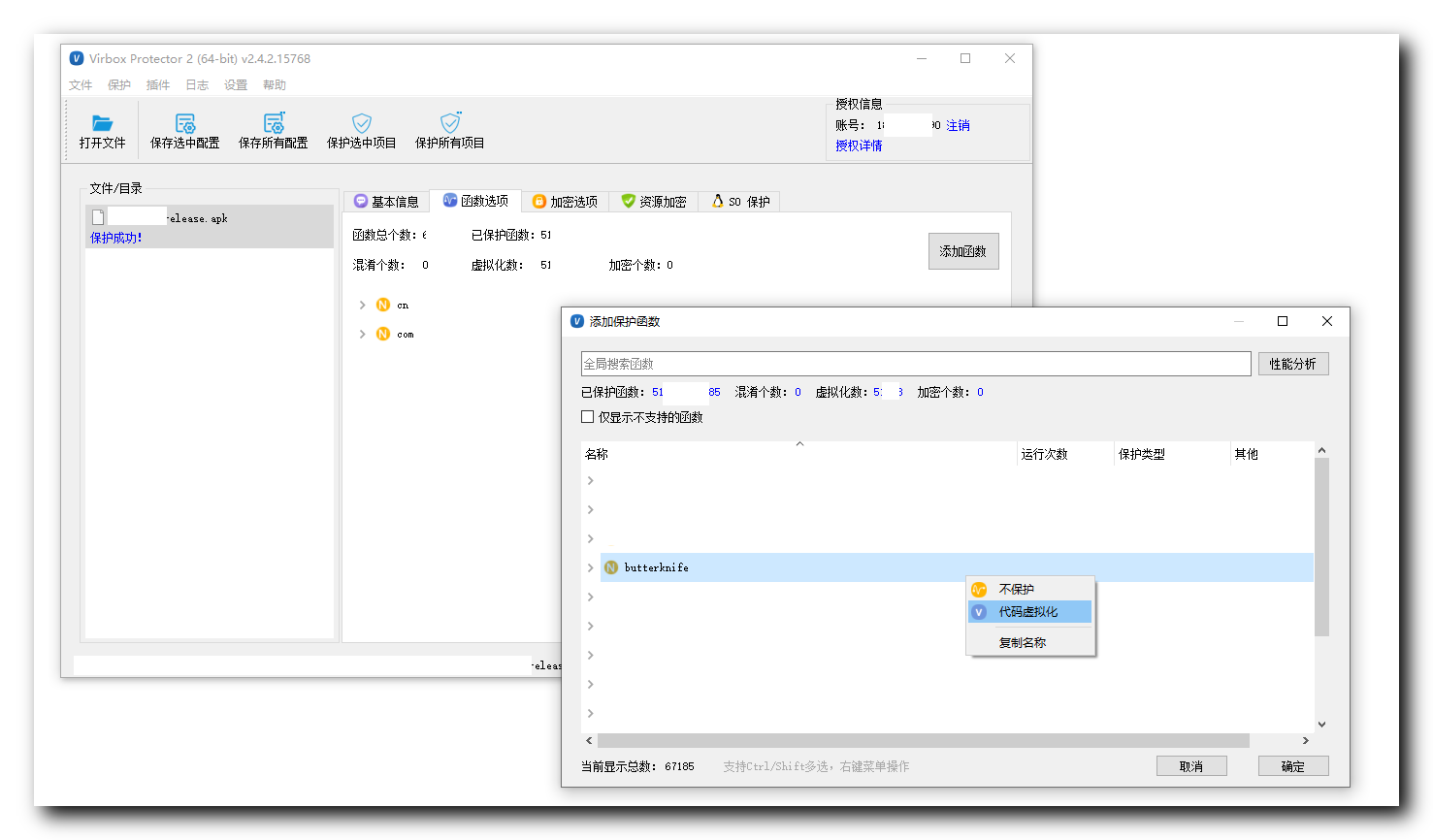Collapse the butterknife tree row chevron
Viewport: 1433px width, 840px height.
[x=590, y=567]
